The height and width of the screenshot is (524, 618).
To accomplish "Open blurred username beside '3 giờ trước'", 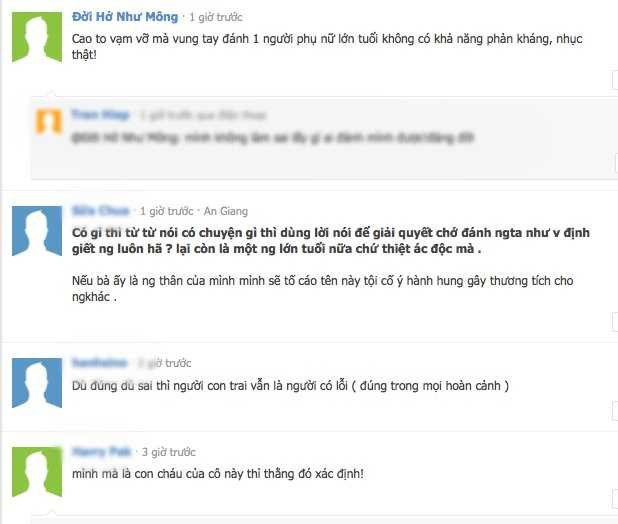I will [102, 452].
